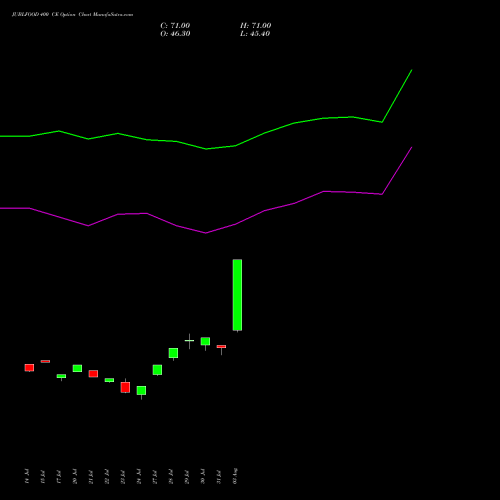Select the doji candle on 29 Jul
Viewport: 500px width, 500px height.
189,341
